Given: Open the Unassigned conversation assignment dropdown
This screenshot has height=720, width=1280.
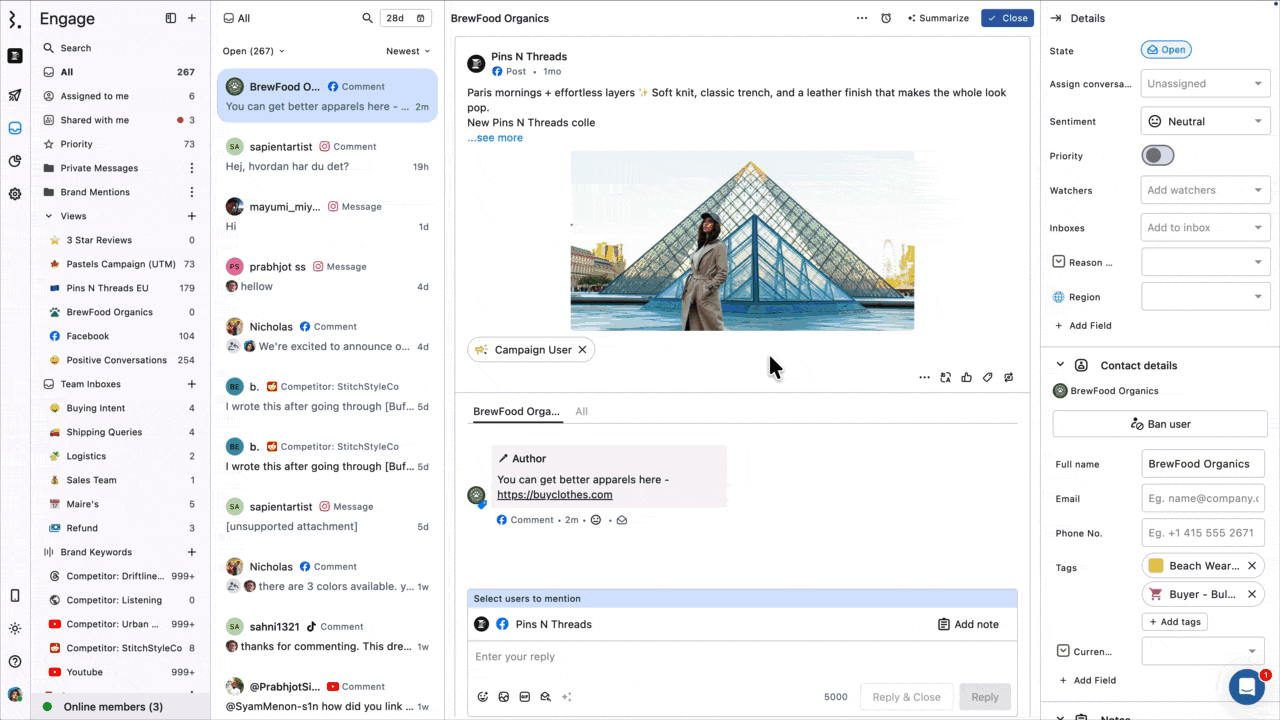Looking at the screenshot, I should coord(1205,83).
